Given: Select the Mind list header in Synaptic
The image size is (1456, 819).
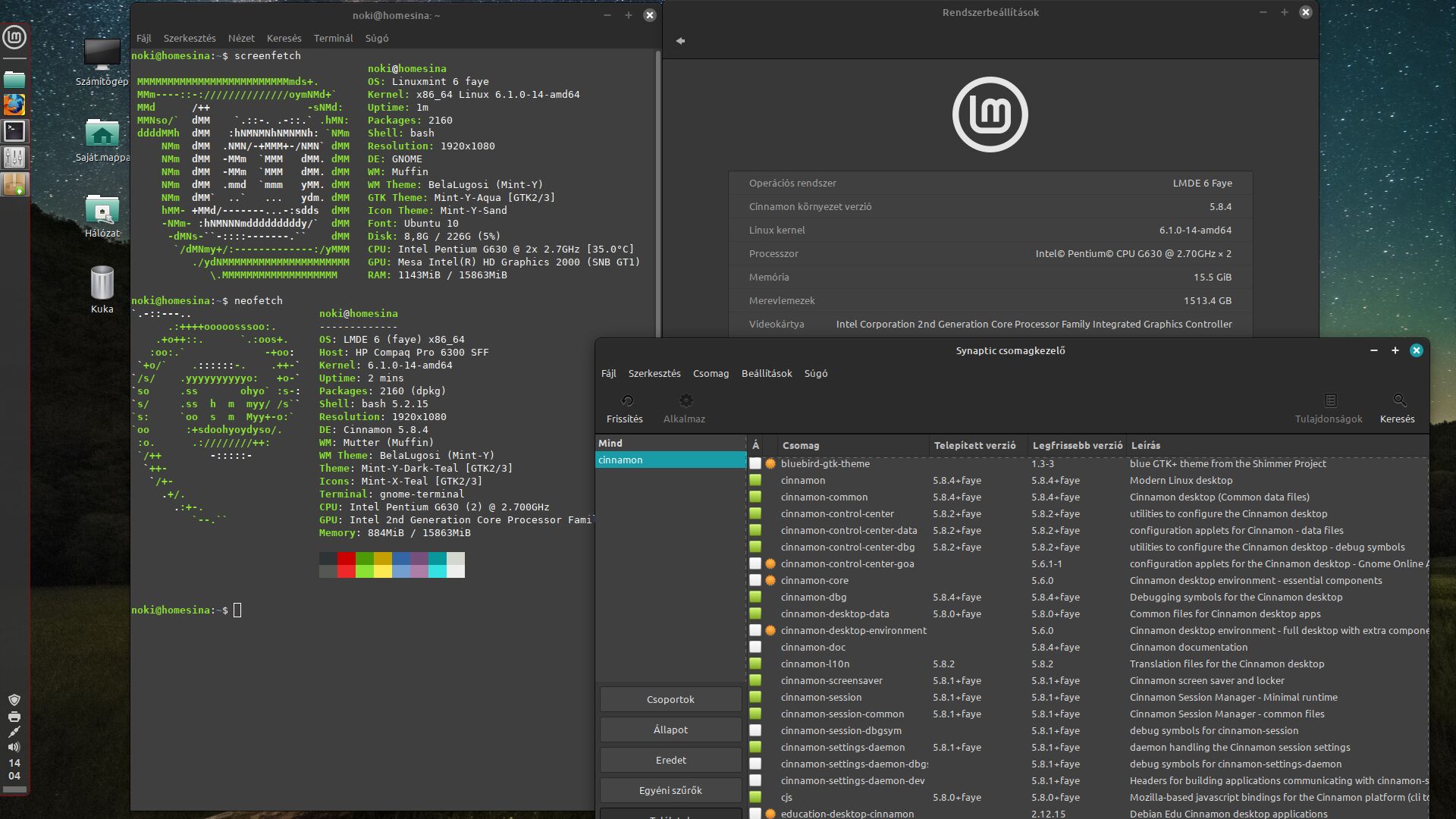Looking at the screenshot, I should [x=671, y=443].
